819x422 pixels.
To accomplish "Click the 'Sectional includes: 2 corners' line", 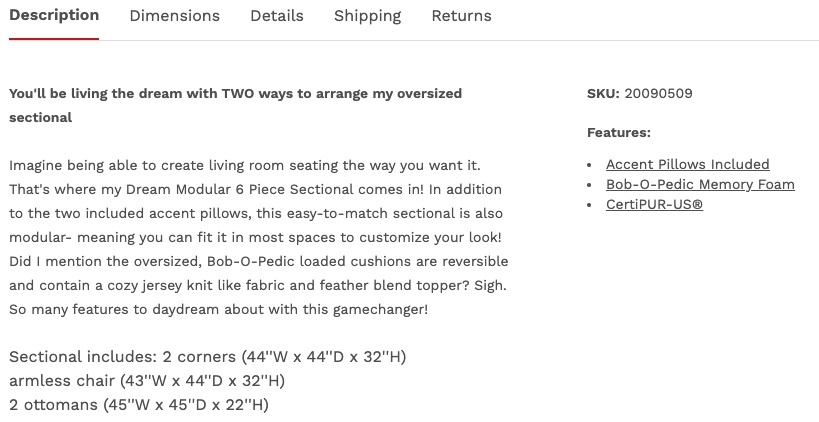I will 207,357.
